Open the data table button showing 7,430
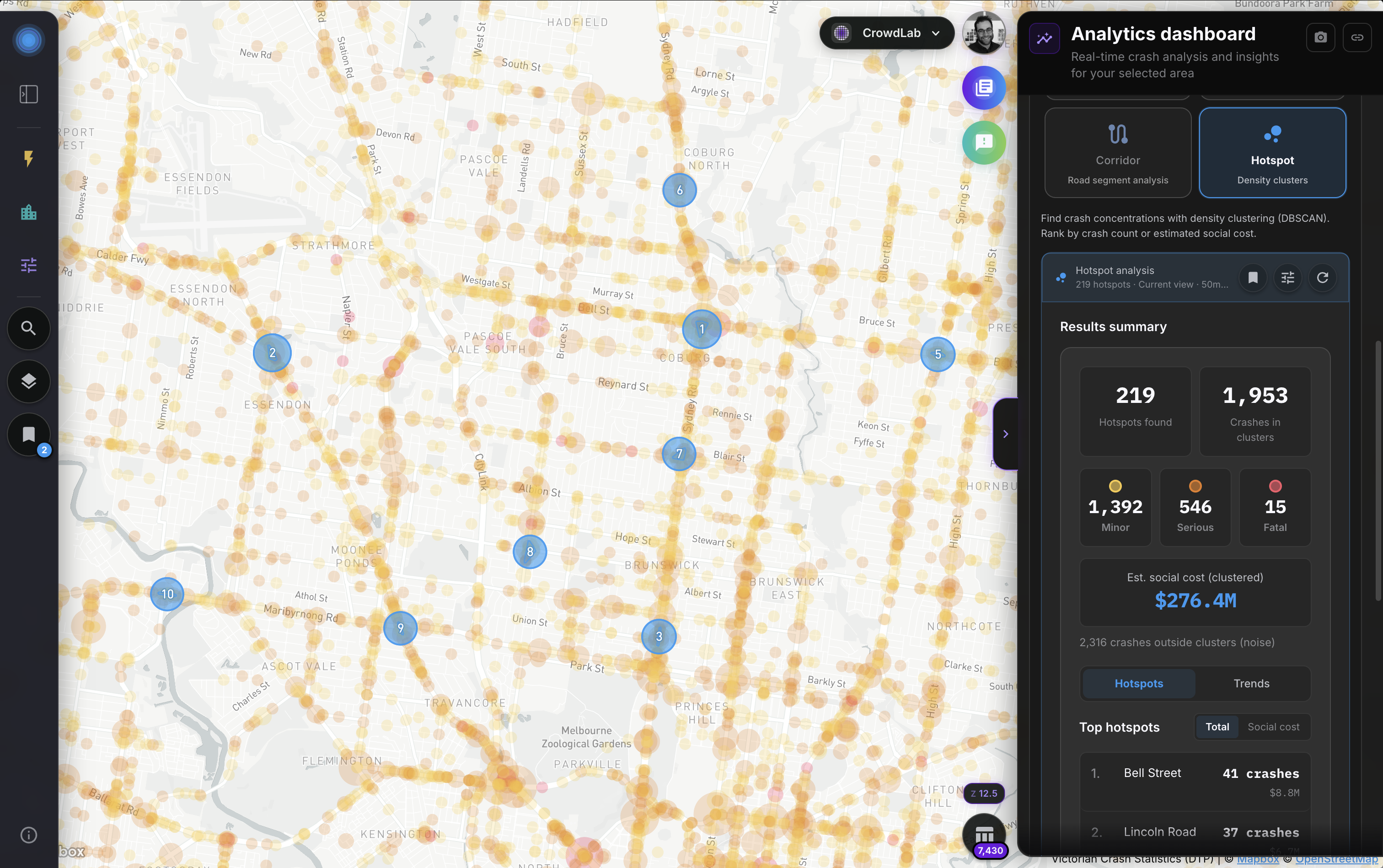 pyautogui.click(x=983, y=835)
